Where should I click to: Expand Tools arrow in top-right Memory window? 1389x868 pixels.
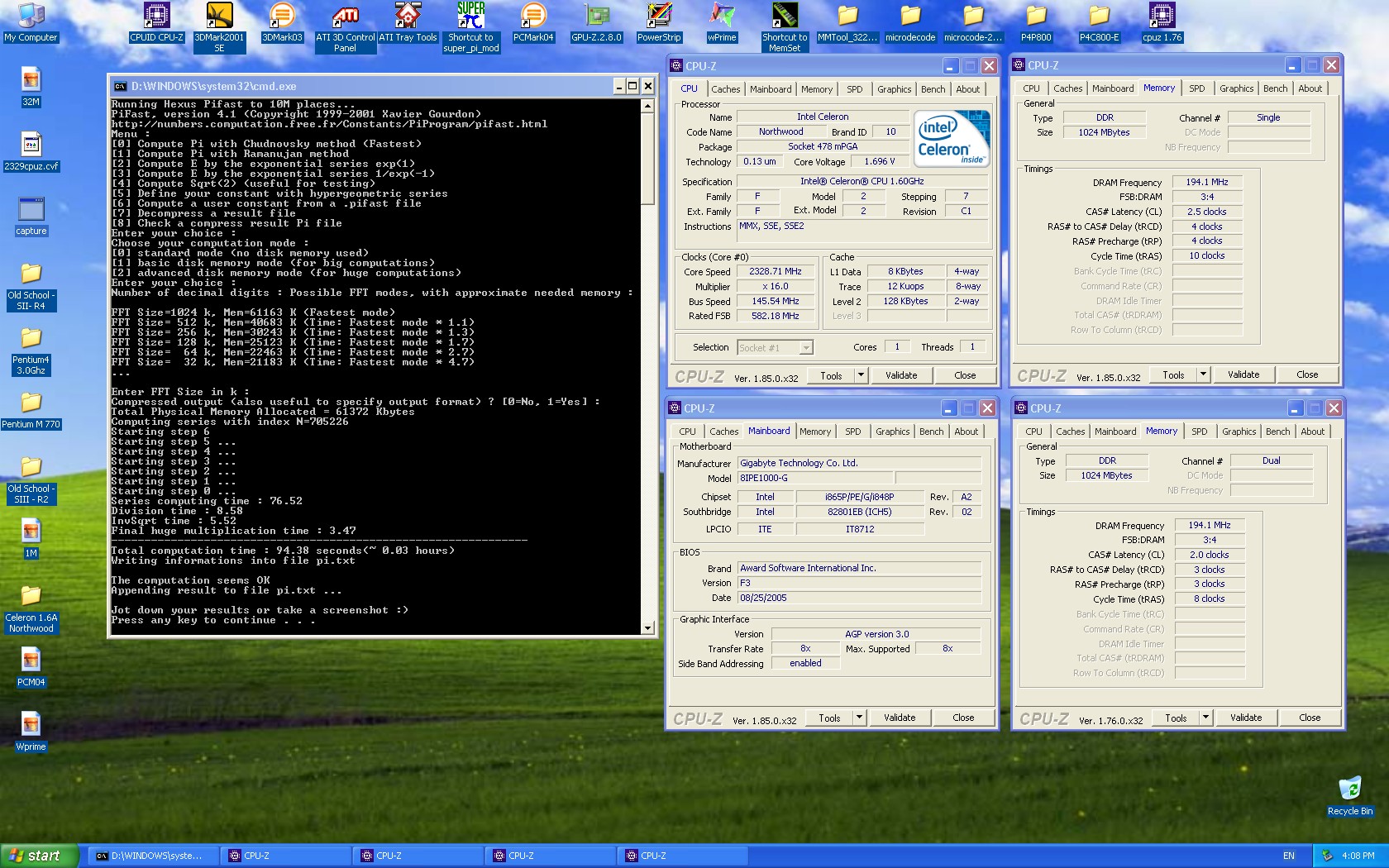click(1203, 374)
